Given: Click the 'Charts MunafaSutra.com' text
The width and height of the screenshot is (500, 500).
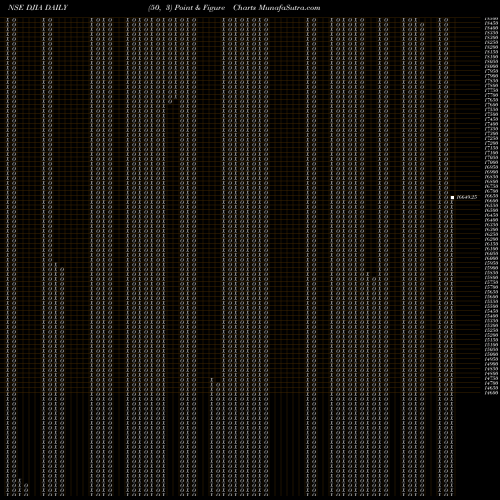Looking at the screenshot, I should point(277,7).
